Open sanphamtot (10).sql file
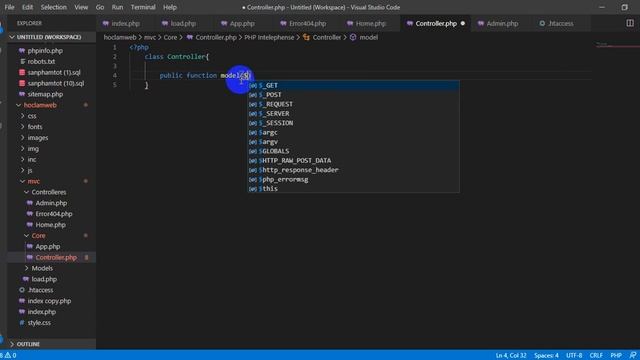This screenshot has width=640, height=360. click(x=56, y=83)
